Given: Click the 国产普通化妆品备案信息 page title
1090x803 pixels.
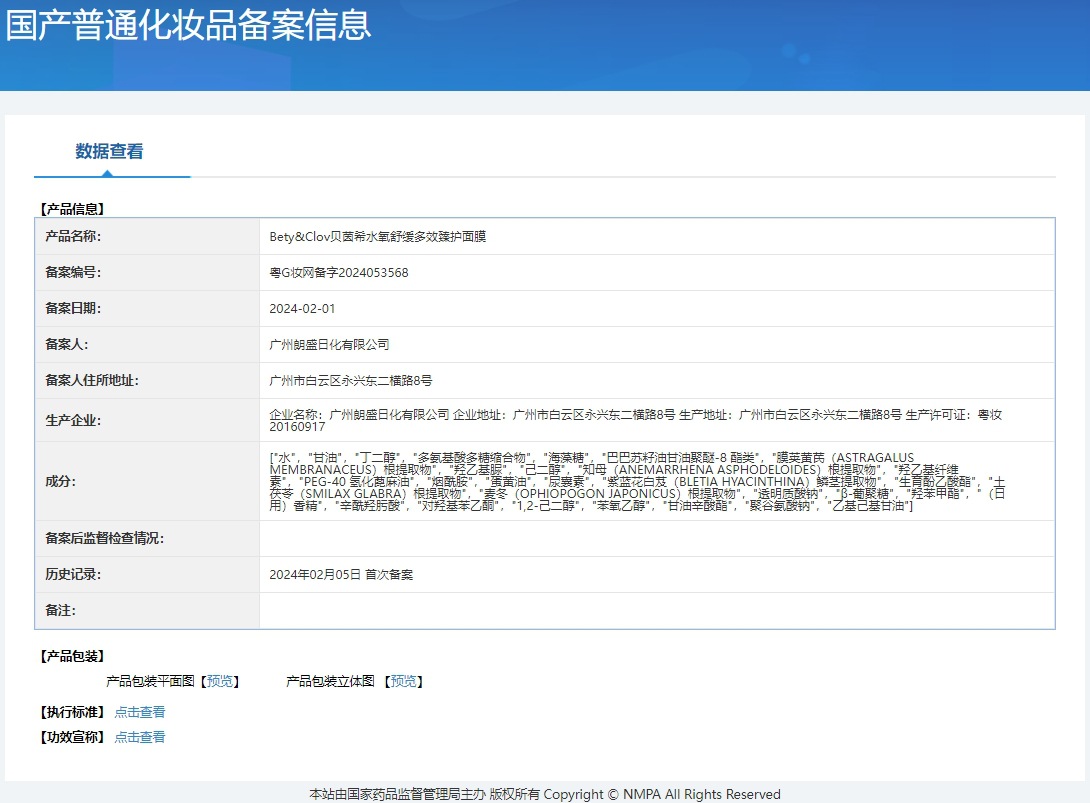Looking at the screenshot, I should pos(188,25).
